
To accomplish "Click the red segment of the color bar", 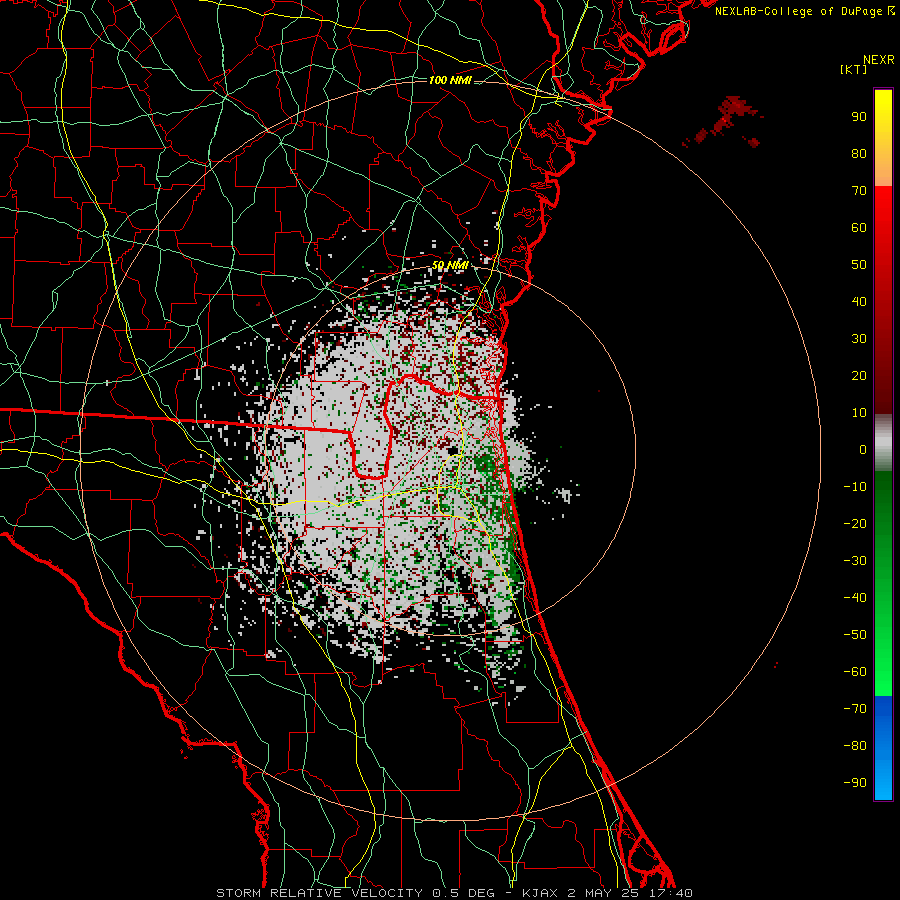I will [x=883, y=300].
